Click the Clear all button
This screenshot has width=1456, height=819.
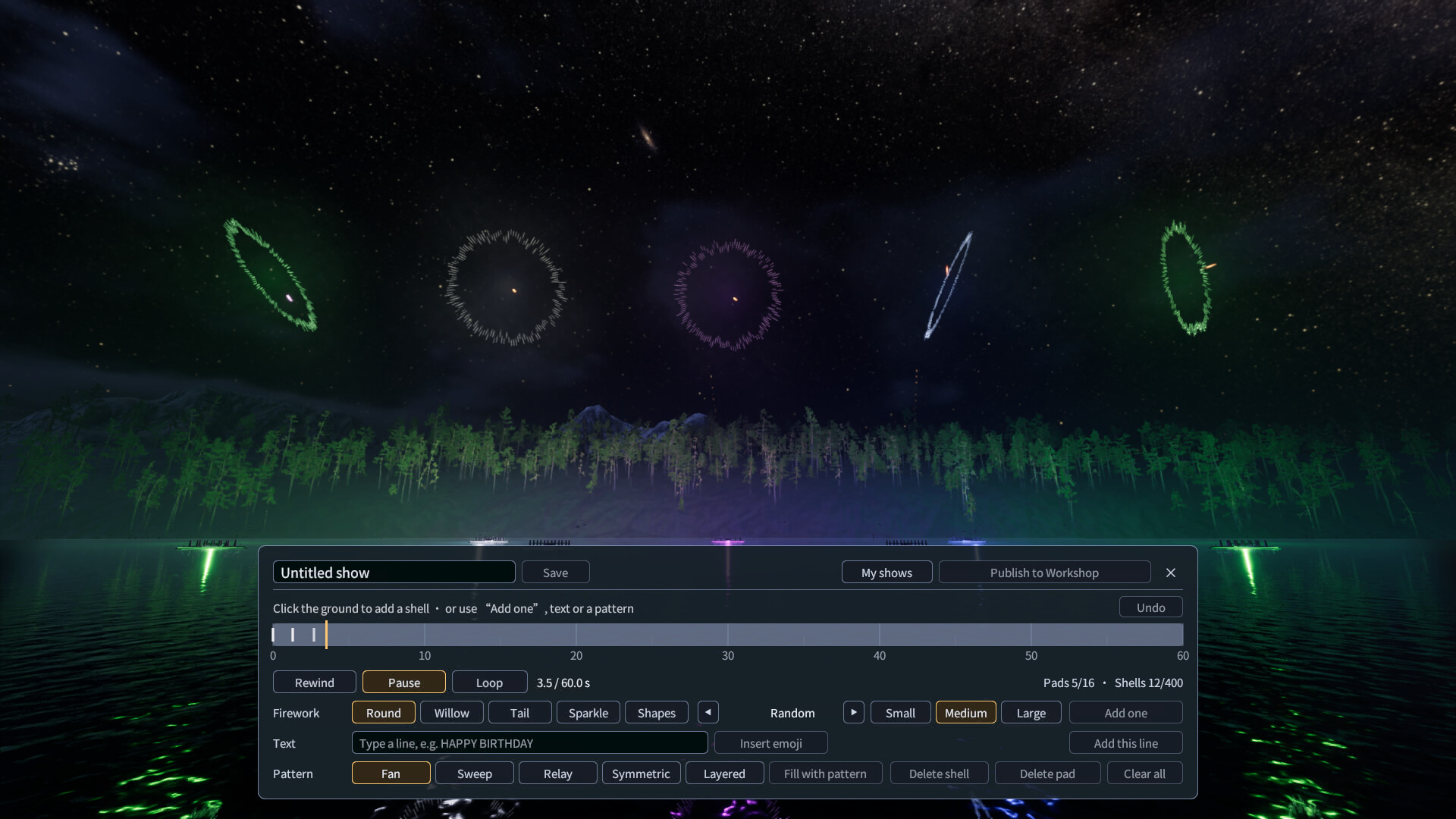point(1145,773)
